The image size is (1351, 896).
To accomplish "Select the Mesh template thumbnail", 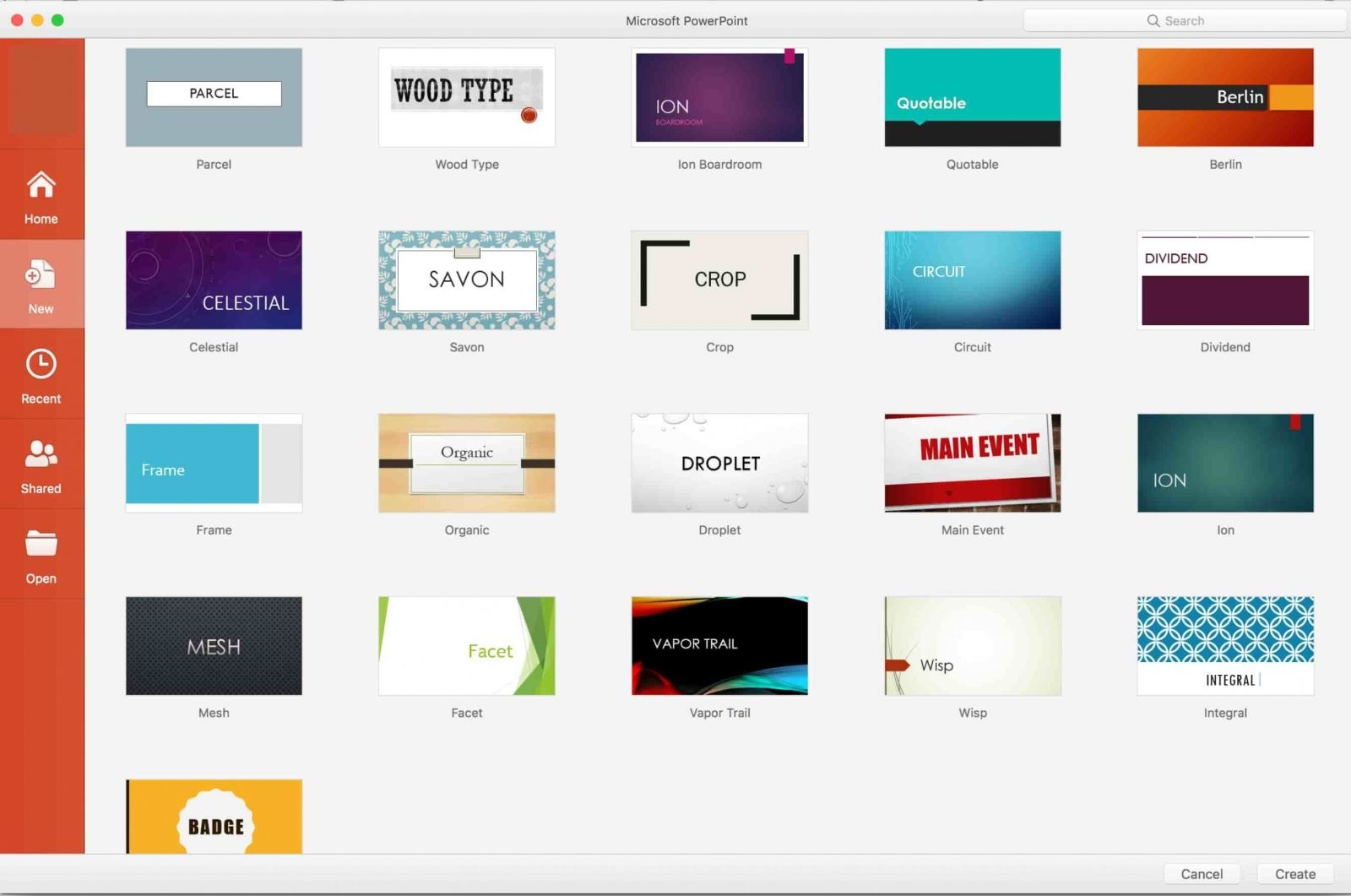I will pyautogui.click(x=214, y=646).
